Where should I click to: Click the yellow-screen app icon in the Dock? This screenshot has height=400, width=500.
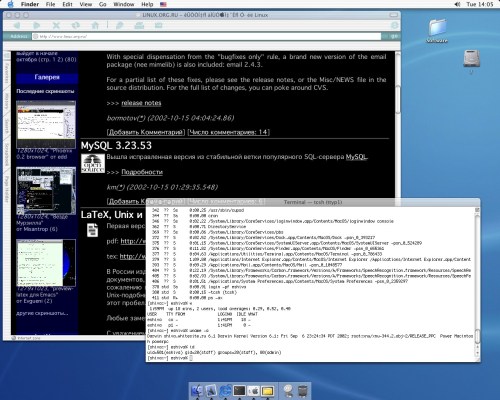coord(267,391)
